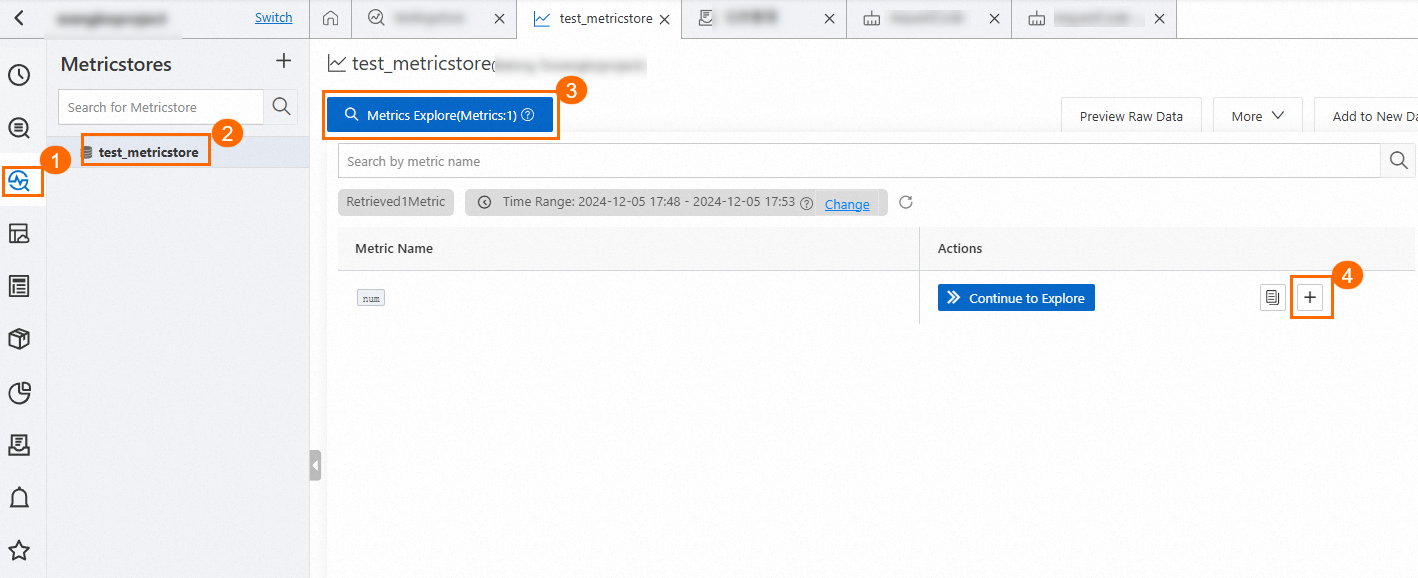Click the Switch project link
Viewport: 1418px width, 578px height.
click(x=274, y=18)
